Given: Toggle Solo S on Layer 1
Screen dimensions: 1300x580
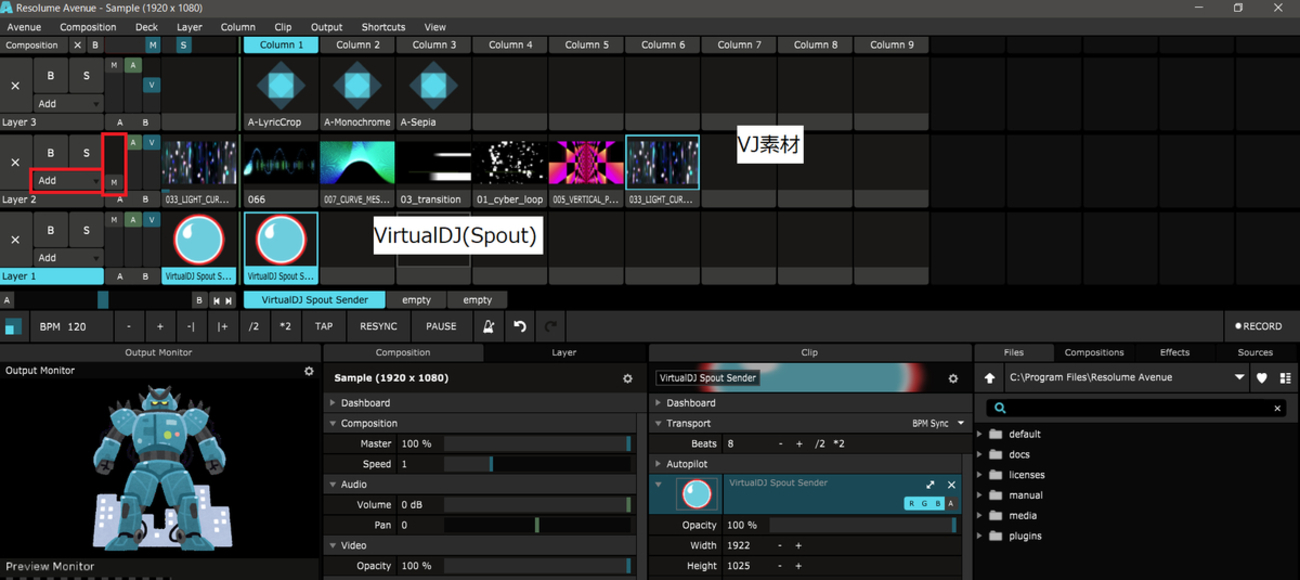Looking at the screenshot, I should pyautogui.click(x=86, y=230).
